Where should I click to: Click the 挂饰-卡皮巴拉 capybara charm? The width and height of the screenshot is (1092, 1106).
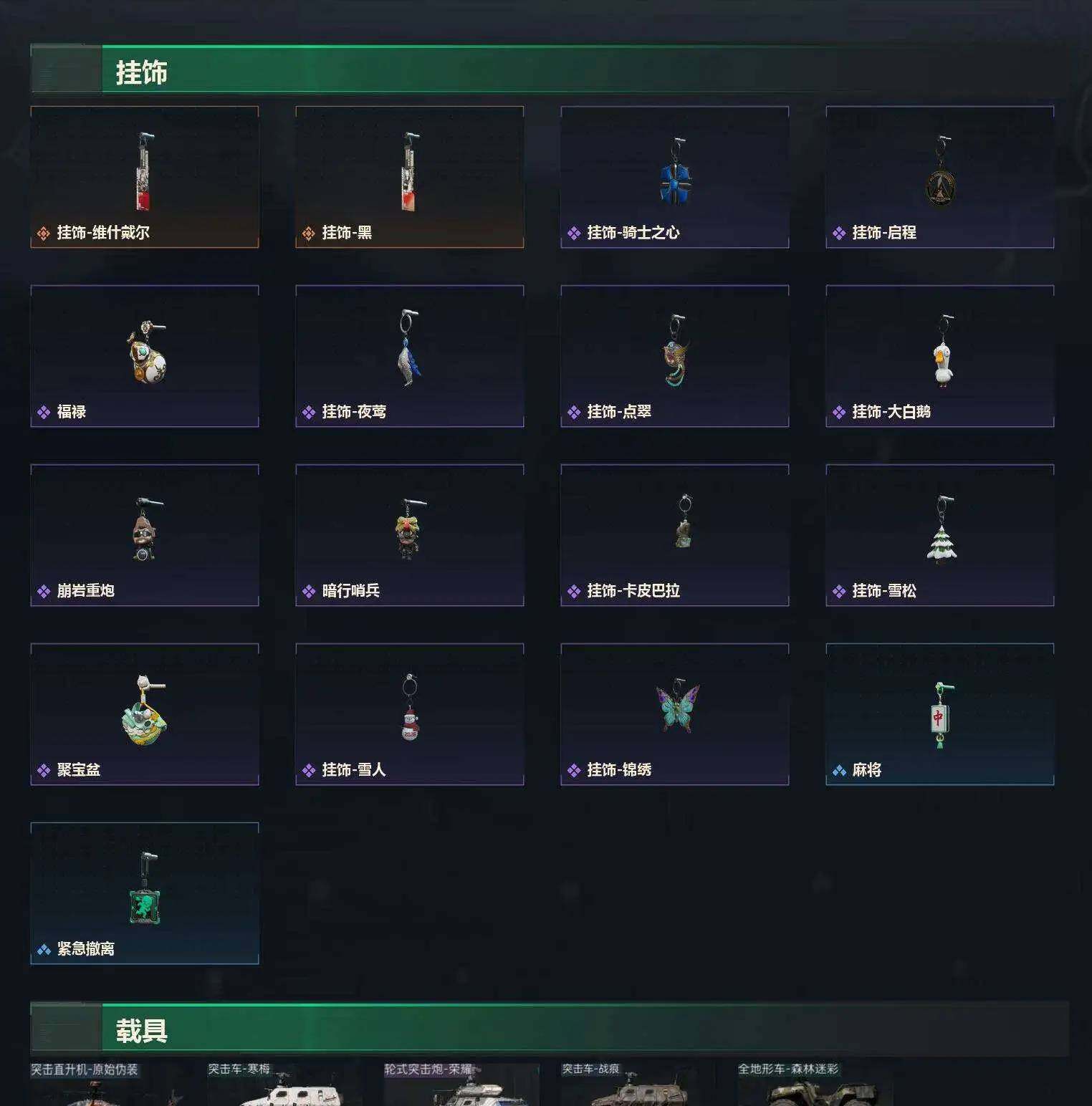(x=675, y=535)
